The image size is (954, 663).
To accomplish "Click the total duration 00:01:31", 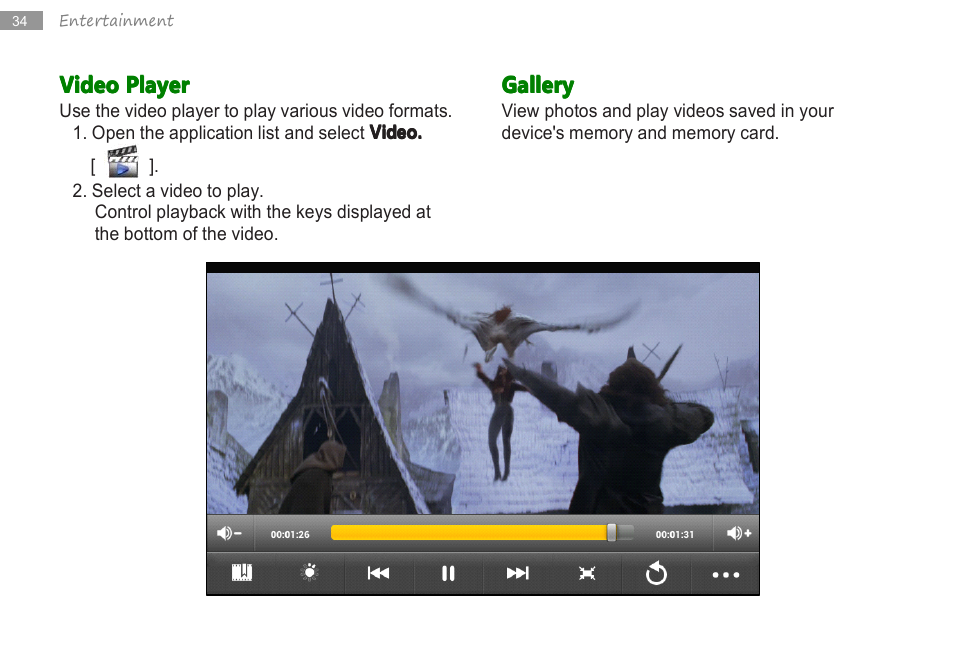I will tap(675, 535).
